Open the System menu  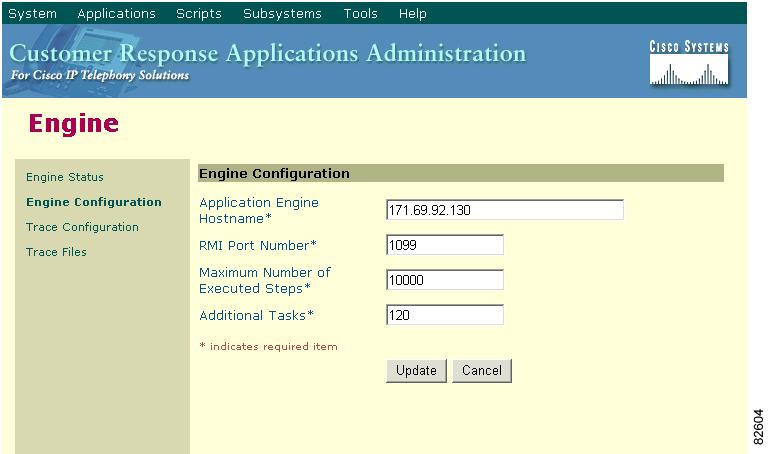tap(32, 14)
